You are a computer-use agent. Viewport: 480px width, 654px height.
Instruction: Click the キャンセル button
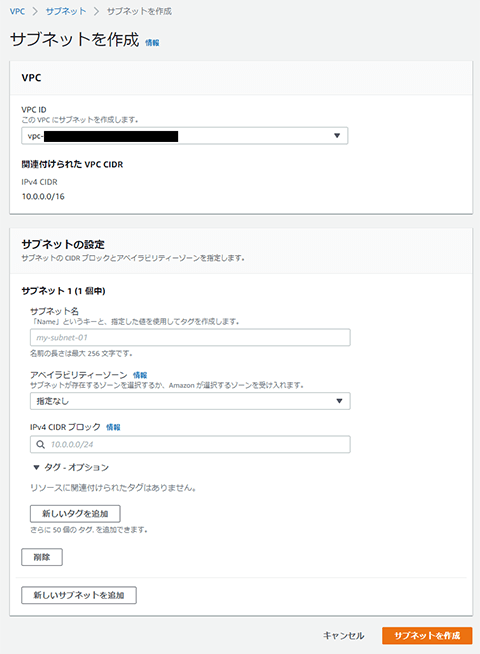coord(344,636)
